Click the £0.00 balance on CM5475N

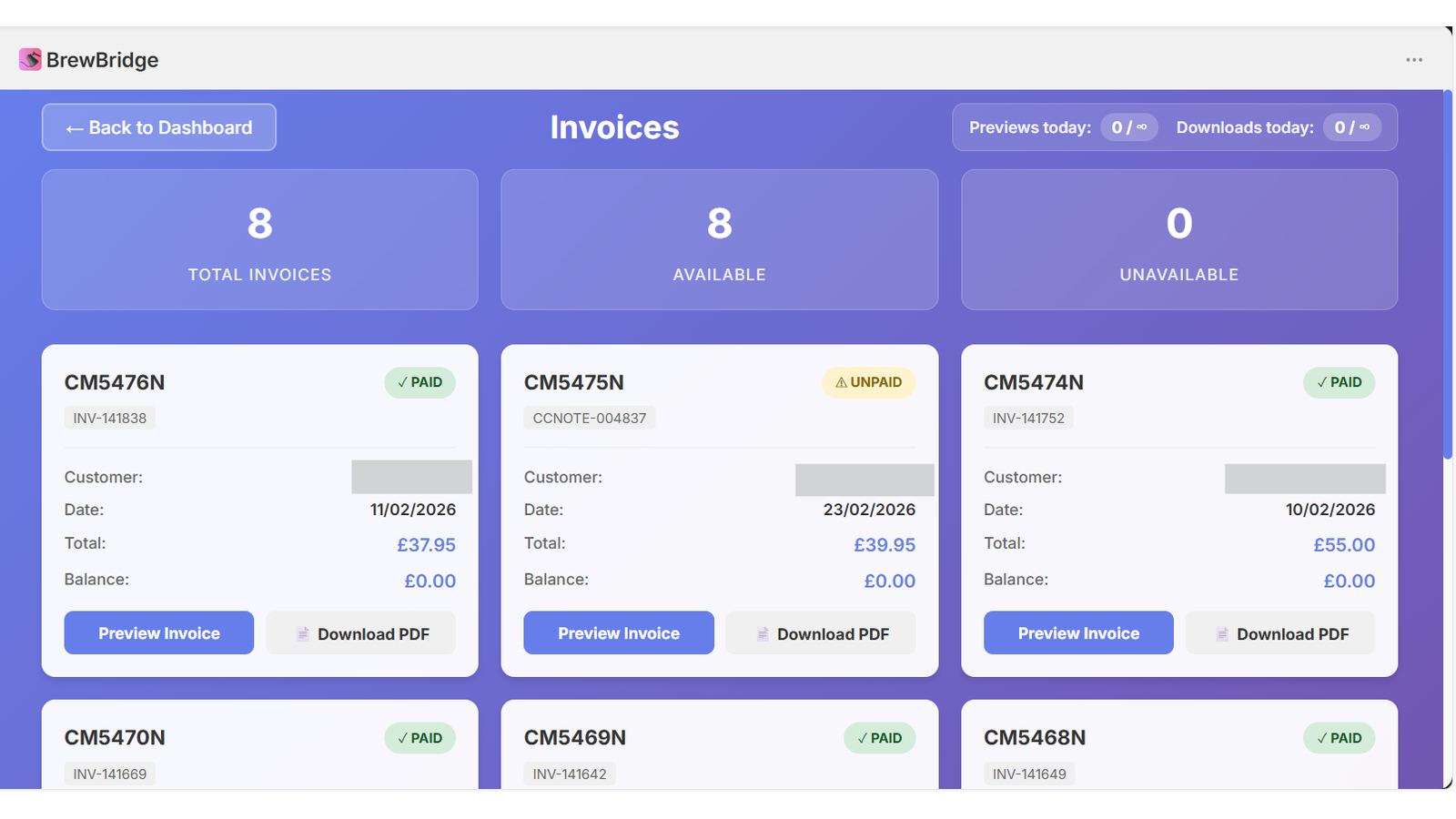(890, 581)
